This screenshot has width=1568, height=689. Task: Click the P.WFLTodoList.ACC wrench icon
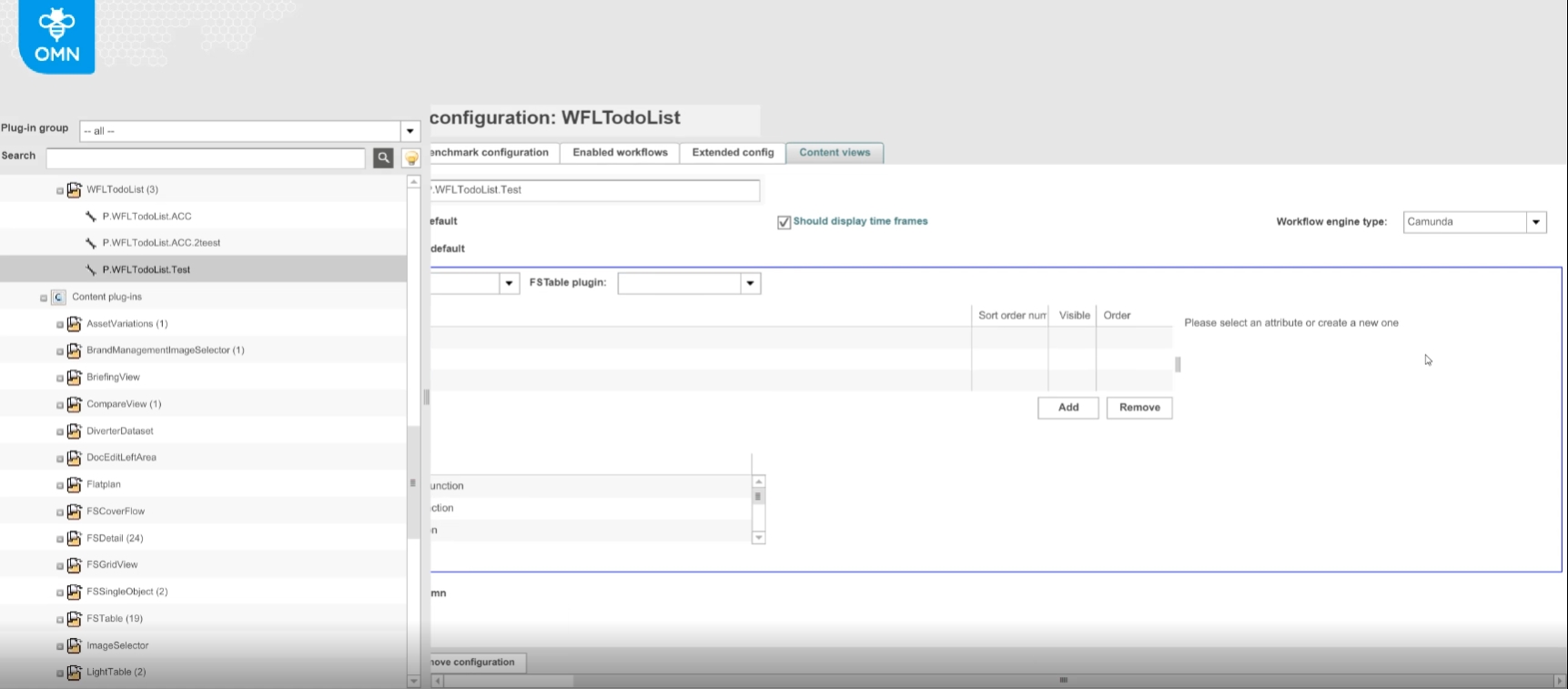(x=90, y=217)
